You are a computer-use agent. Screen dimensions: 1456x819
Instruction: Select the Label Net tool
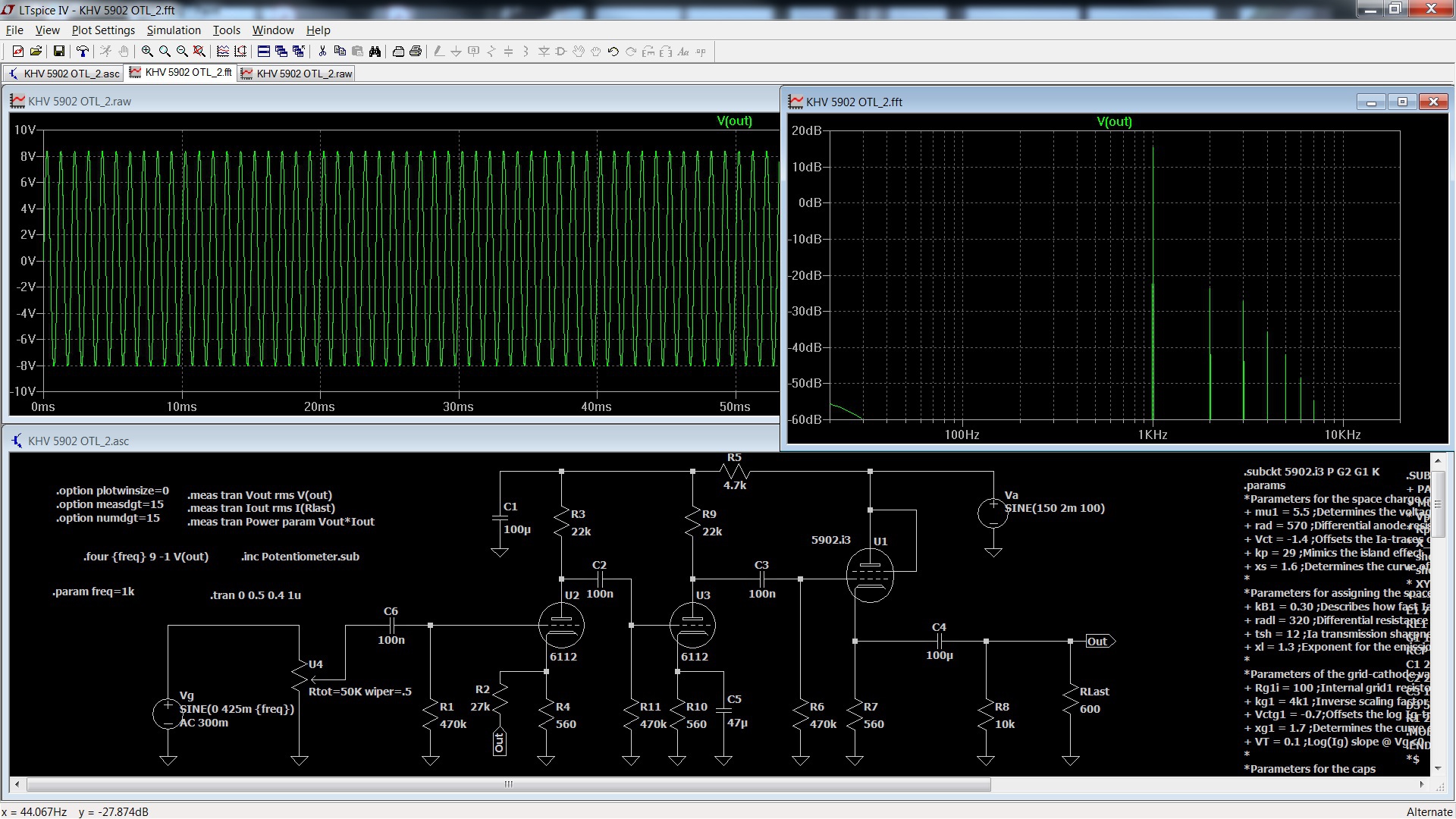pyautogui.click(x=473, y=52)
